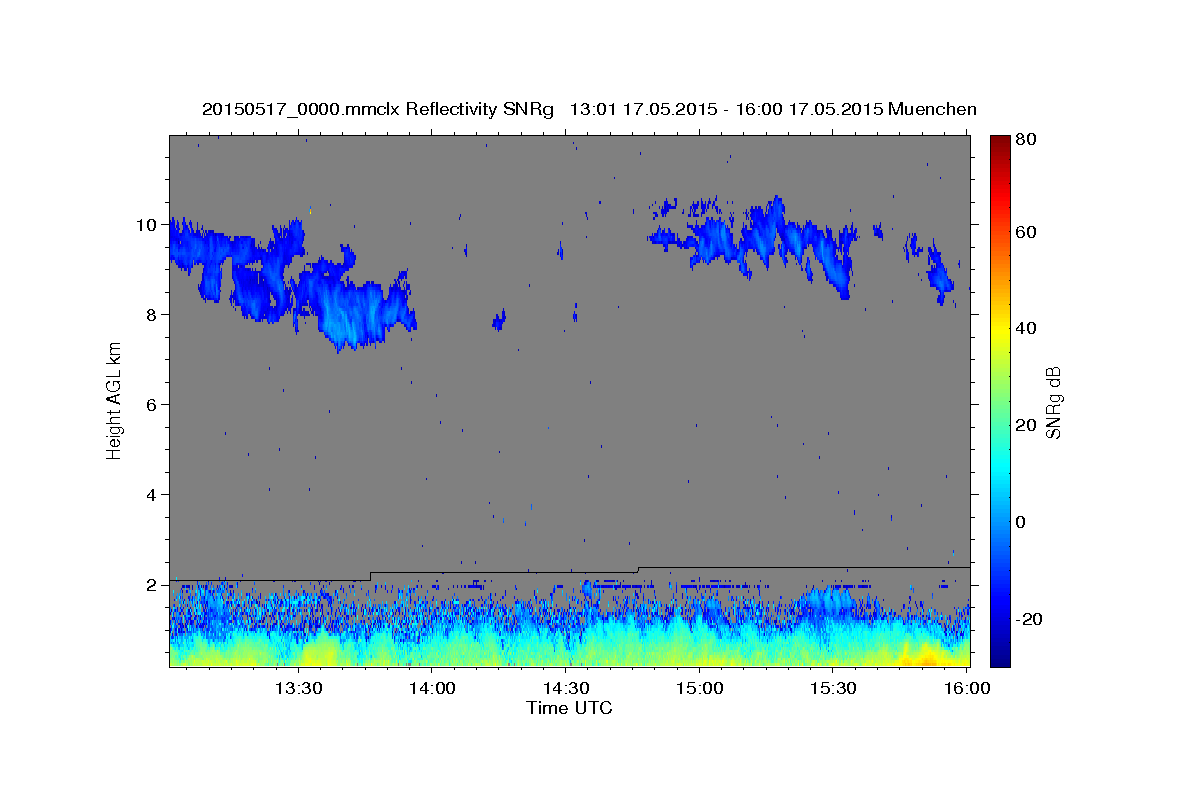The image size is (1200, 800).
Task: Click the height axis label 2
Action: coord(152,585)
